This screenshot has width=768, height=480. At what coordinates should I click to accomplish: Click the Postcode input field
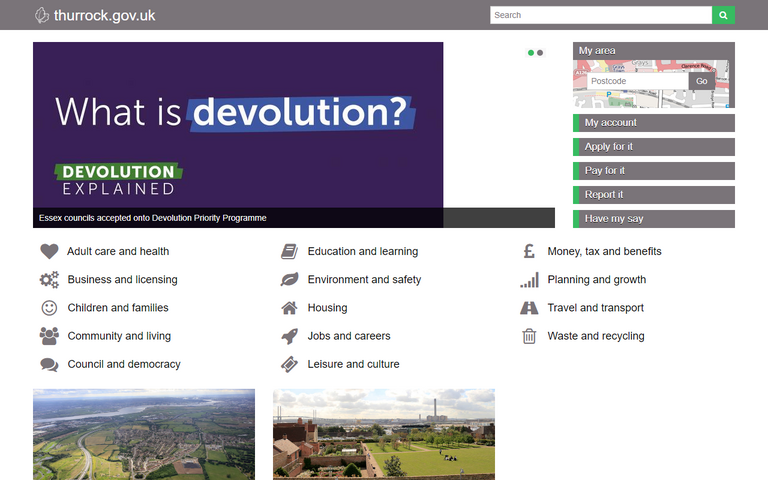635,81
